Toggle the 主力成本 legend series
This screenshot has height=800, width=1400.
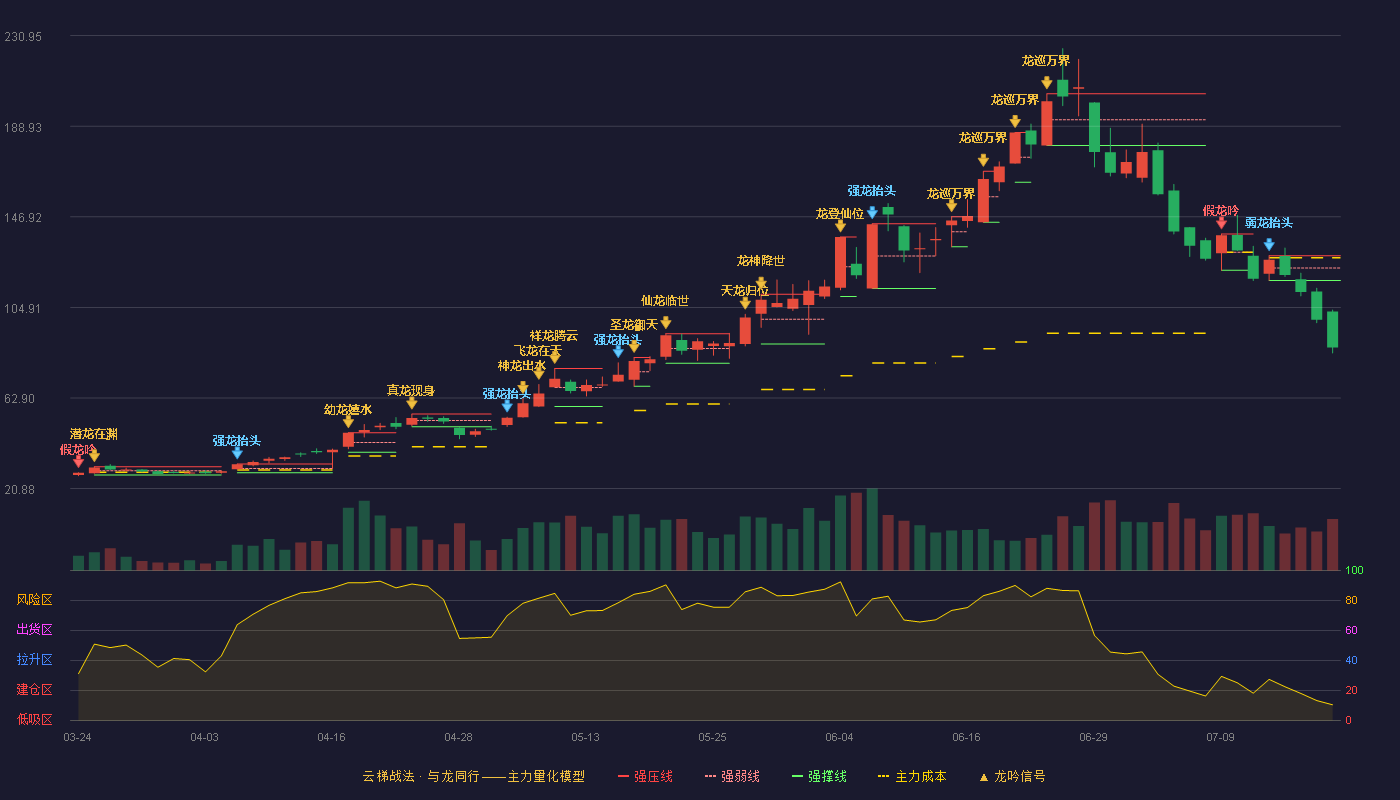[x=912, y=776]
